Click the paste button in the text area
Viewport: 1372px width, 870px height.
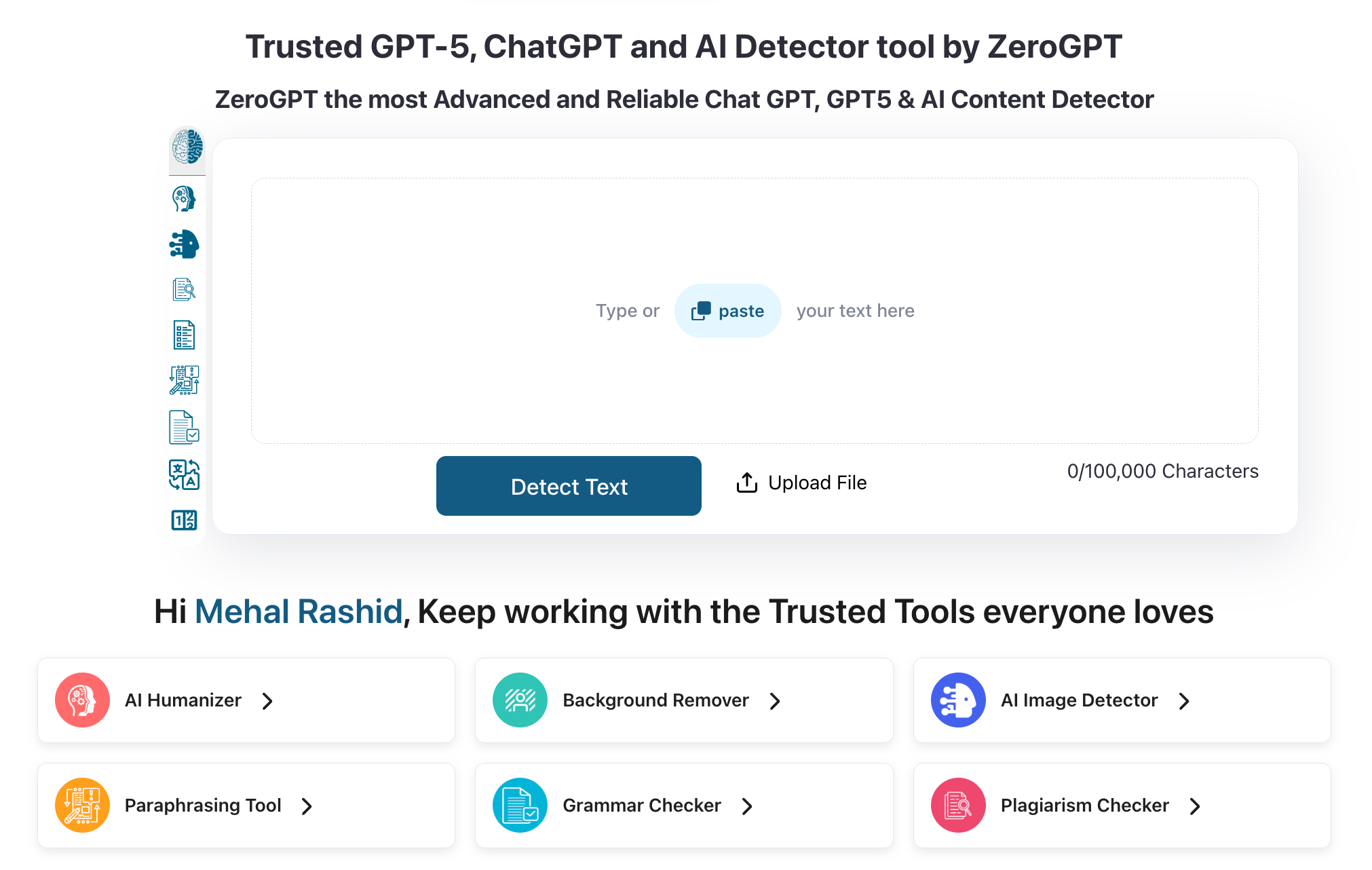point(727,310)
